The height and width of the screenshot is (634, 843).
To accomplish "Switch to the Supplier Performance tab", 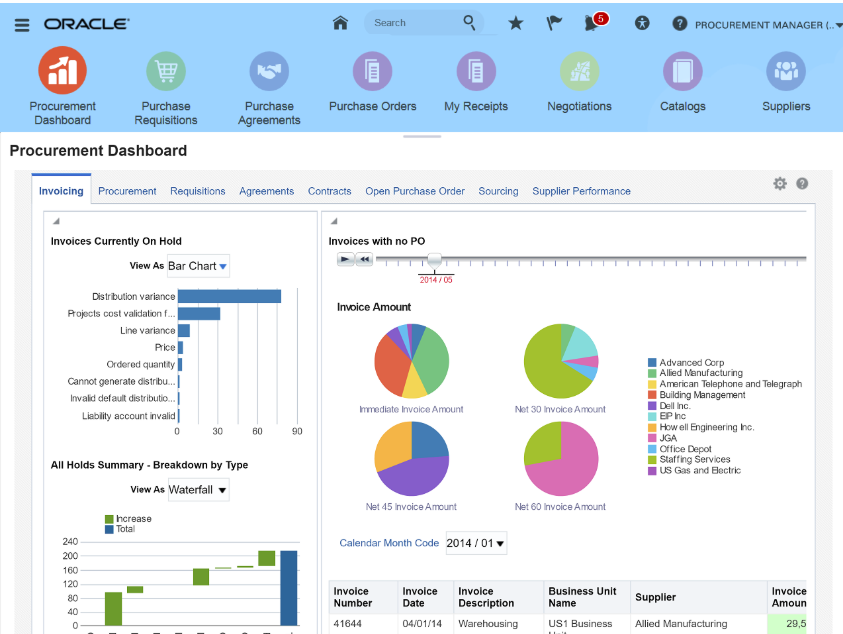I will (581, 191).
